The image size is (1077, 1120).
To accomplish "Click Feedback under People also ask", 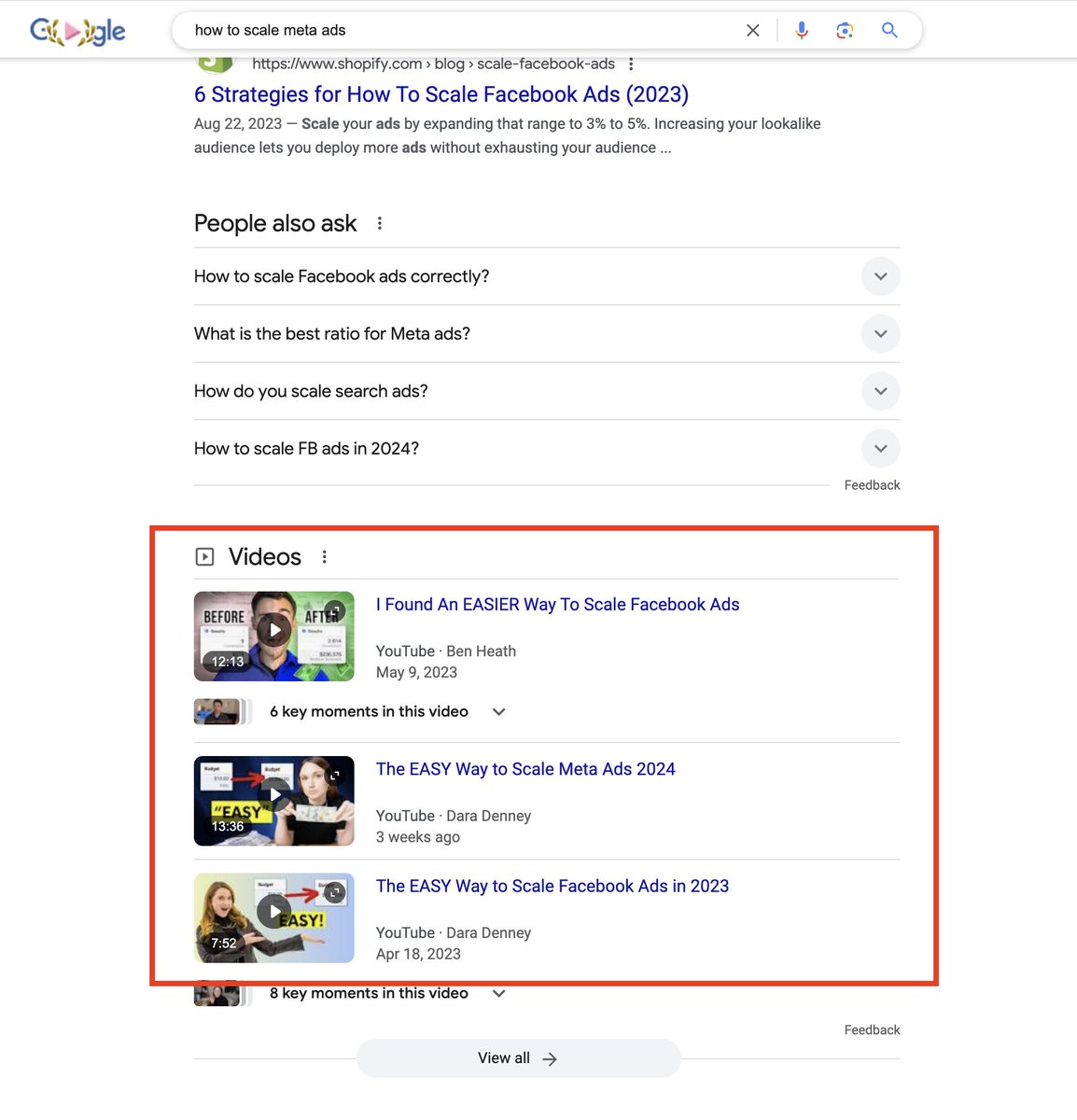I will coord(872,485).
